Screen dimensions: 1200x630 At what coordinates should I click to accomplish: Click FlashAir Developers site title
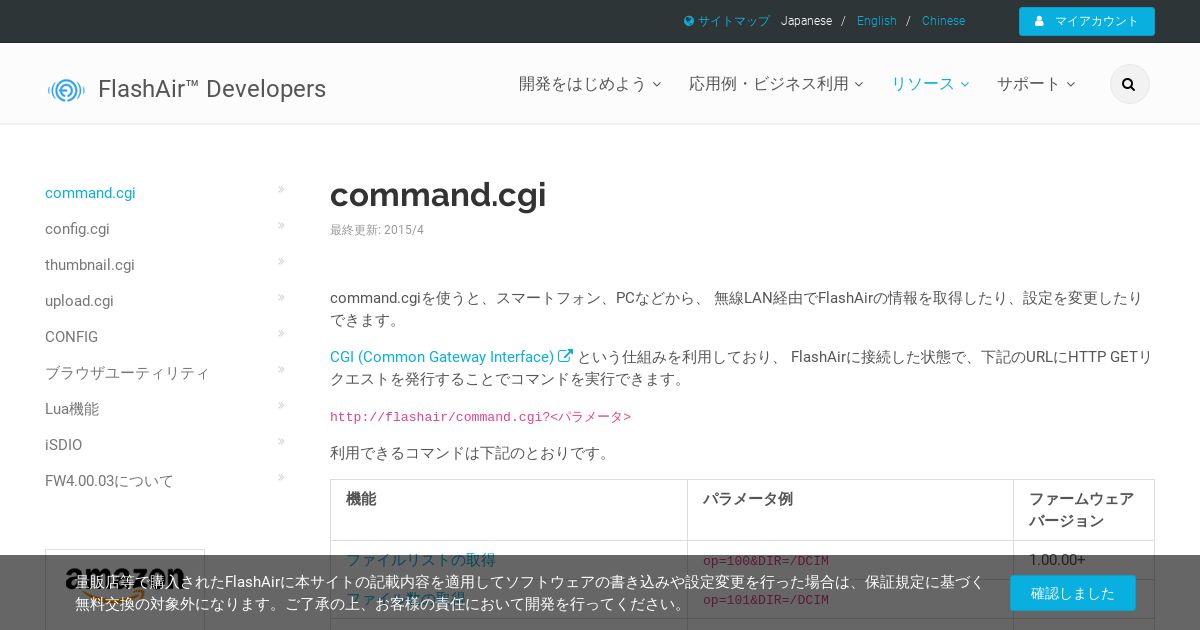pos(212,89)
